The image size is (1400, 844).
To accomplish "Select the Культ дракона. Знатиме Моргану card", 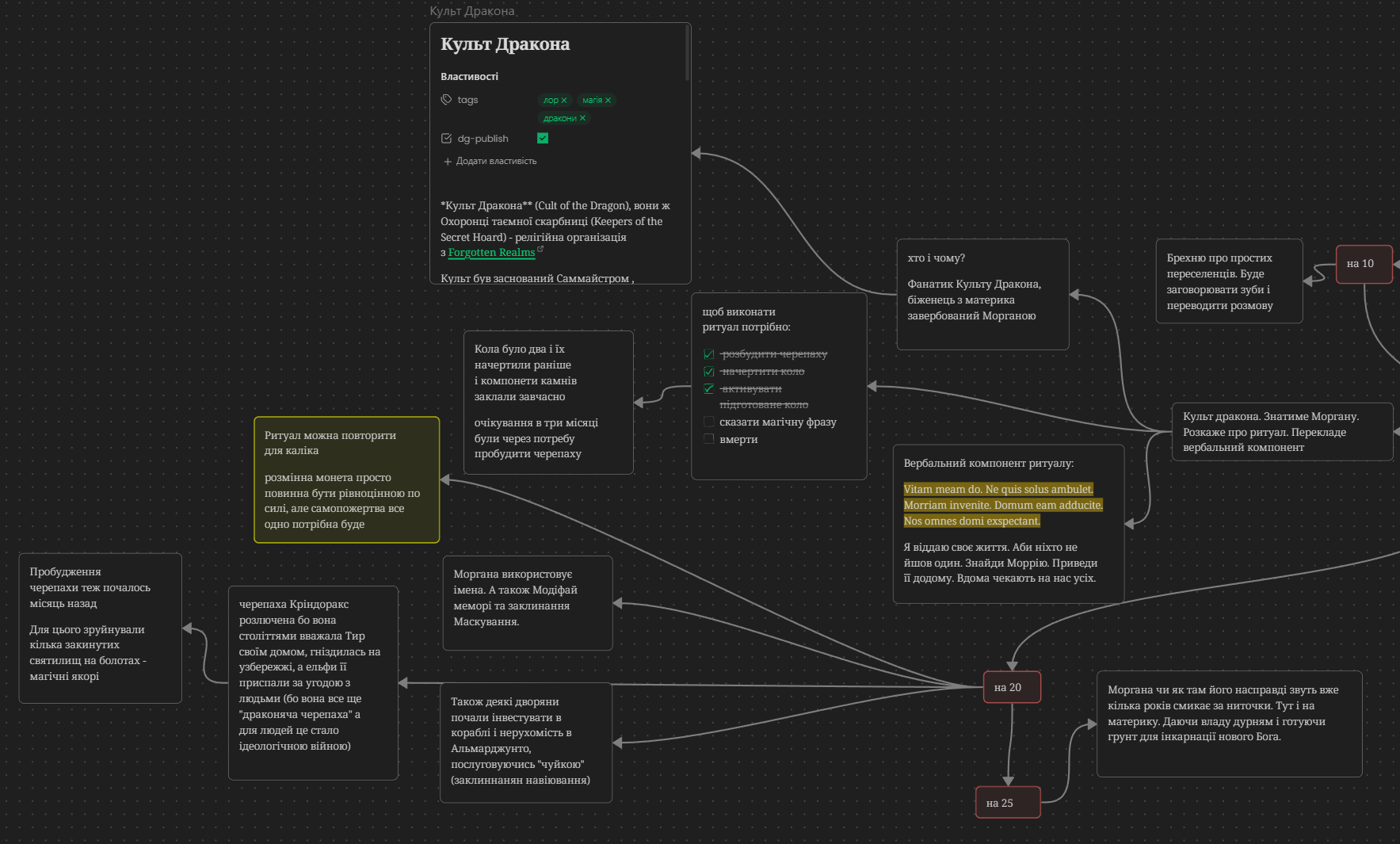I will [1283, 432].
